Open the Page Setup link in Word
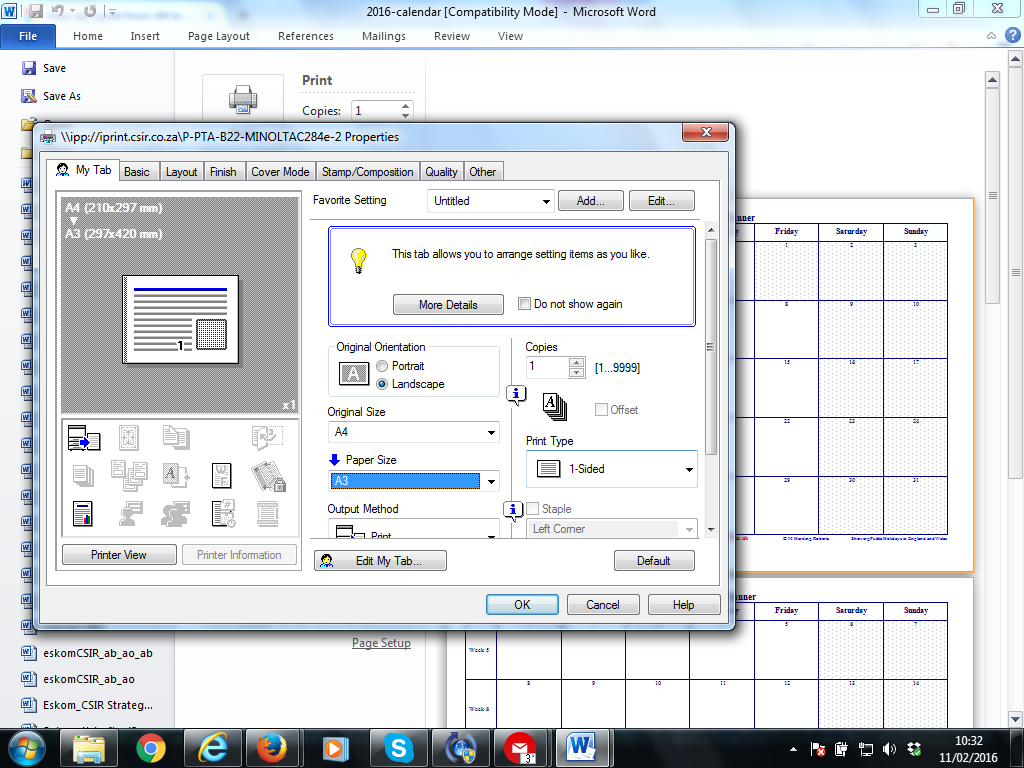Image resolution: width=1024 pixels, height=768 pixels. pos(381,643)
